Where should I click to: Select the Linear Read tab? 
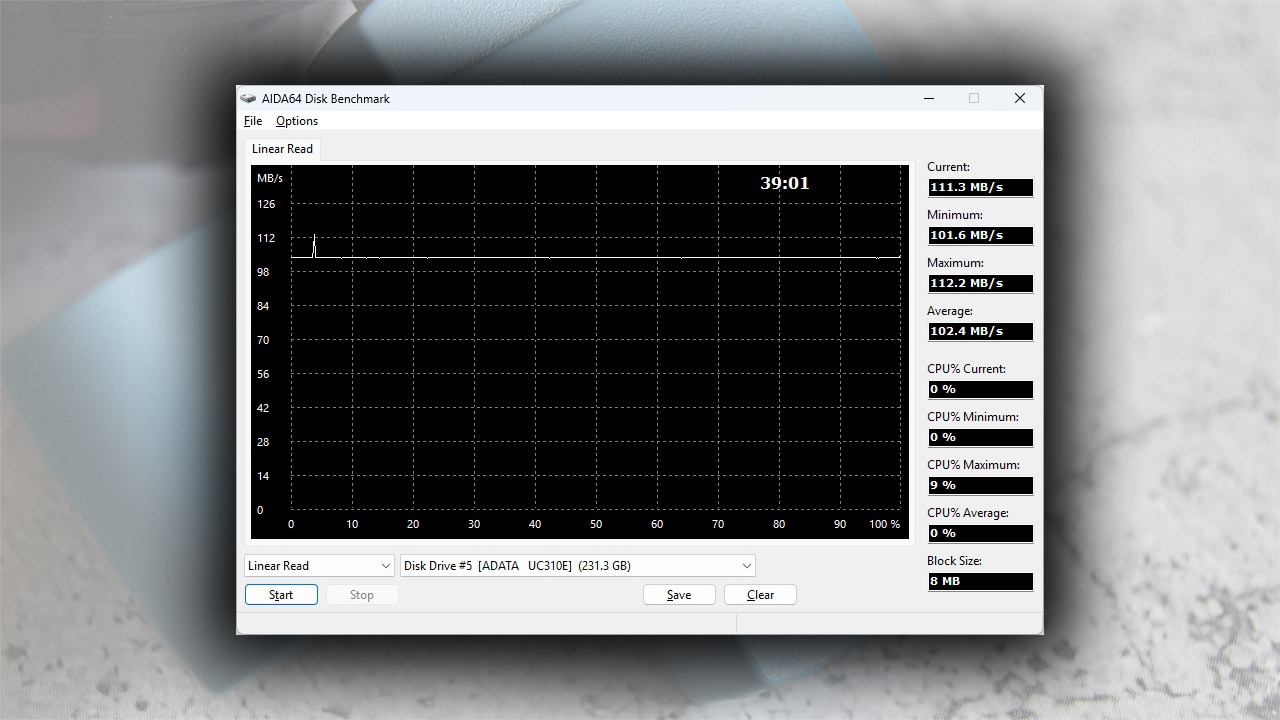coord(282,149)
